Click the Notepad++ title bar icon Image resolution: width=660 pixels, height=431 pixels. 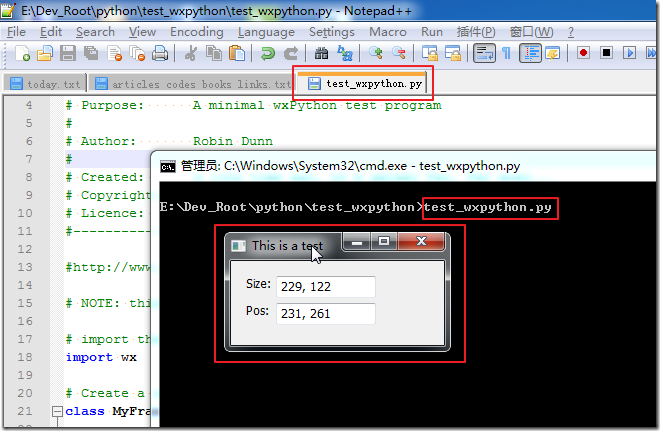[x=8, y=11]
